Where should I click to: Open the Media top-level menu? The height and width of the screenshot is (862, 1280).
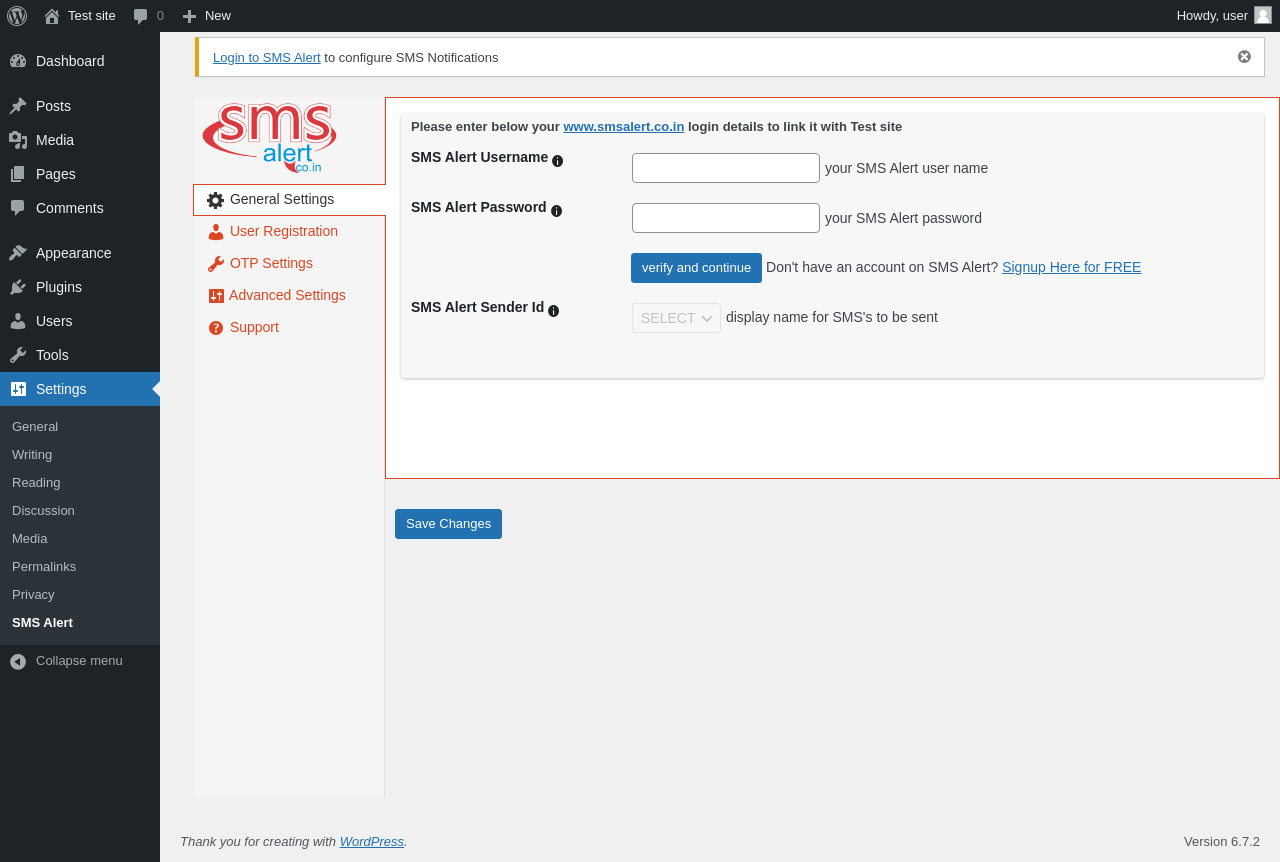(x=80, y=140)
